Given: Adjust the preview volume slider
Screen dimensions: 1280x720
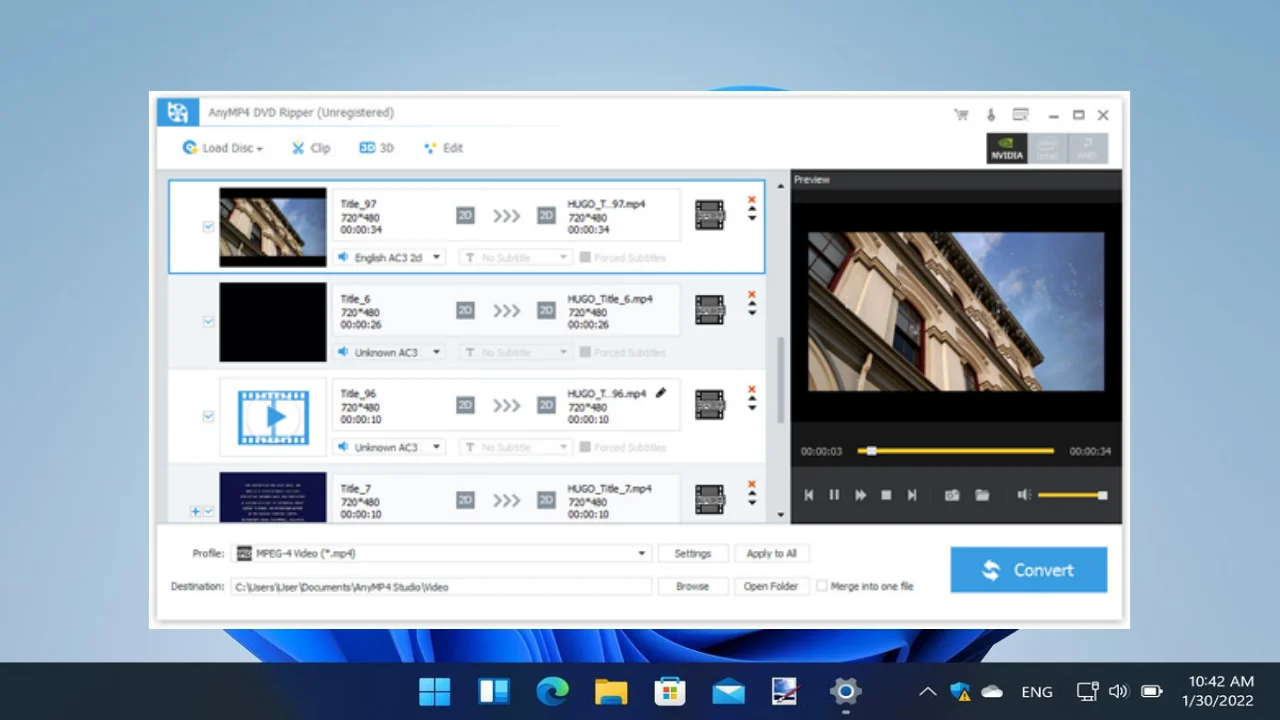Looking at the screenshot, I should pyautogui.click(x=1072, y=495).
